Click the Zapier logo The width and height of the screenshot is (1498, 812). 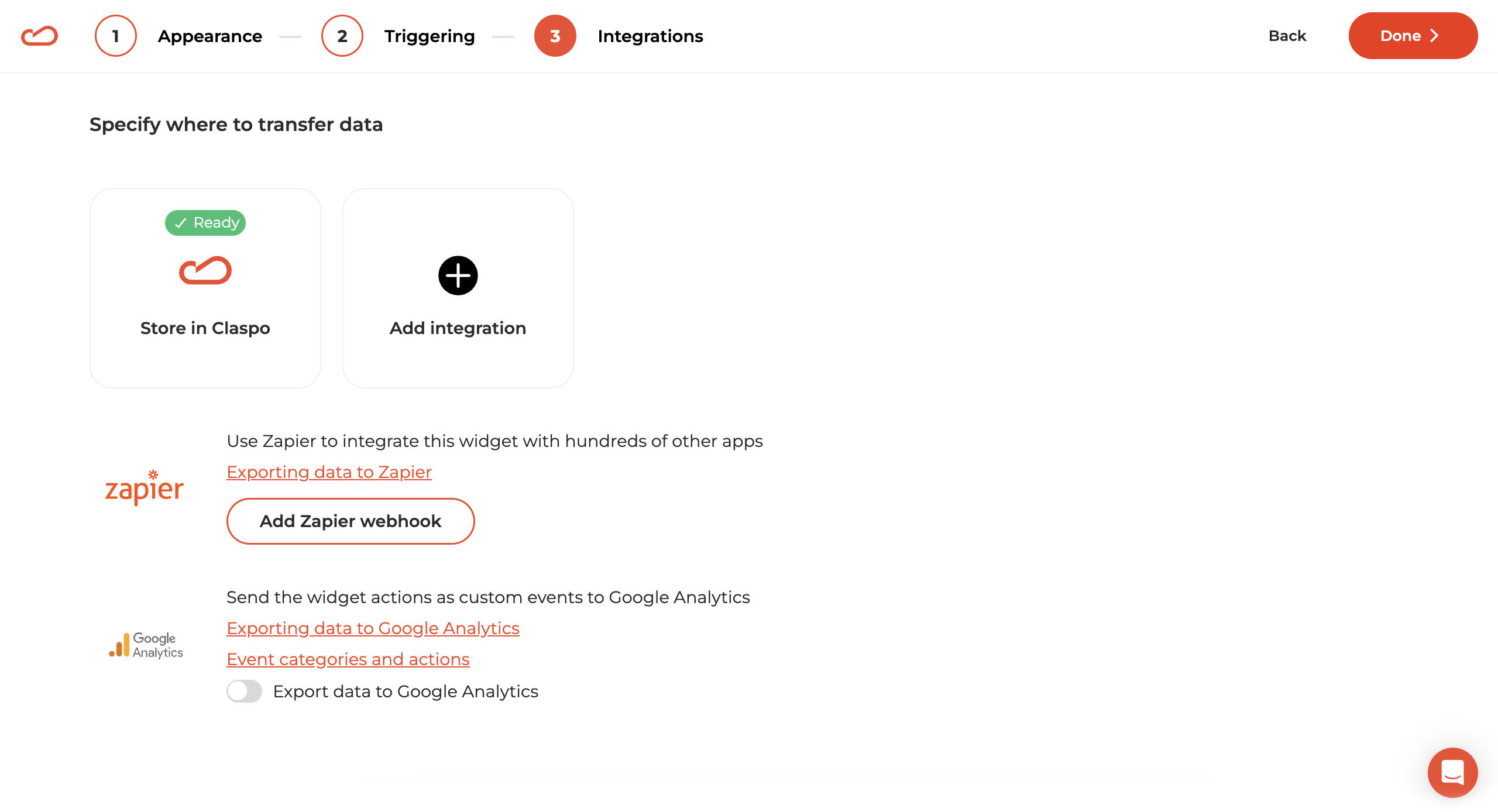[145, 487]
